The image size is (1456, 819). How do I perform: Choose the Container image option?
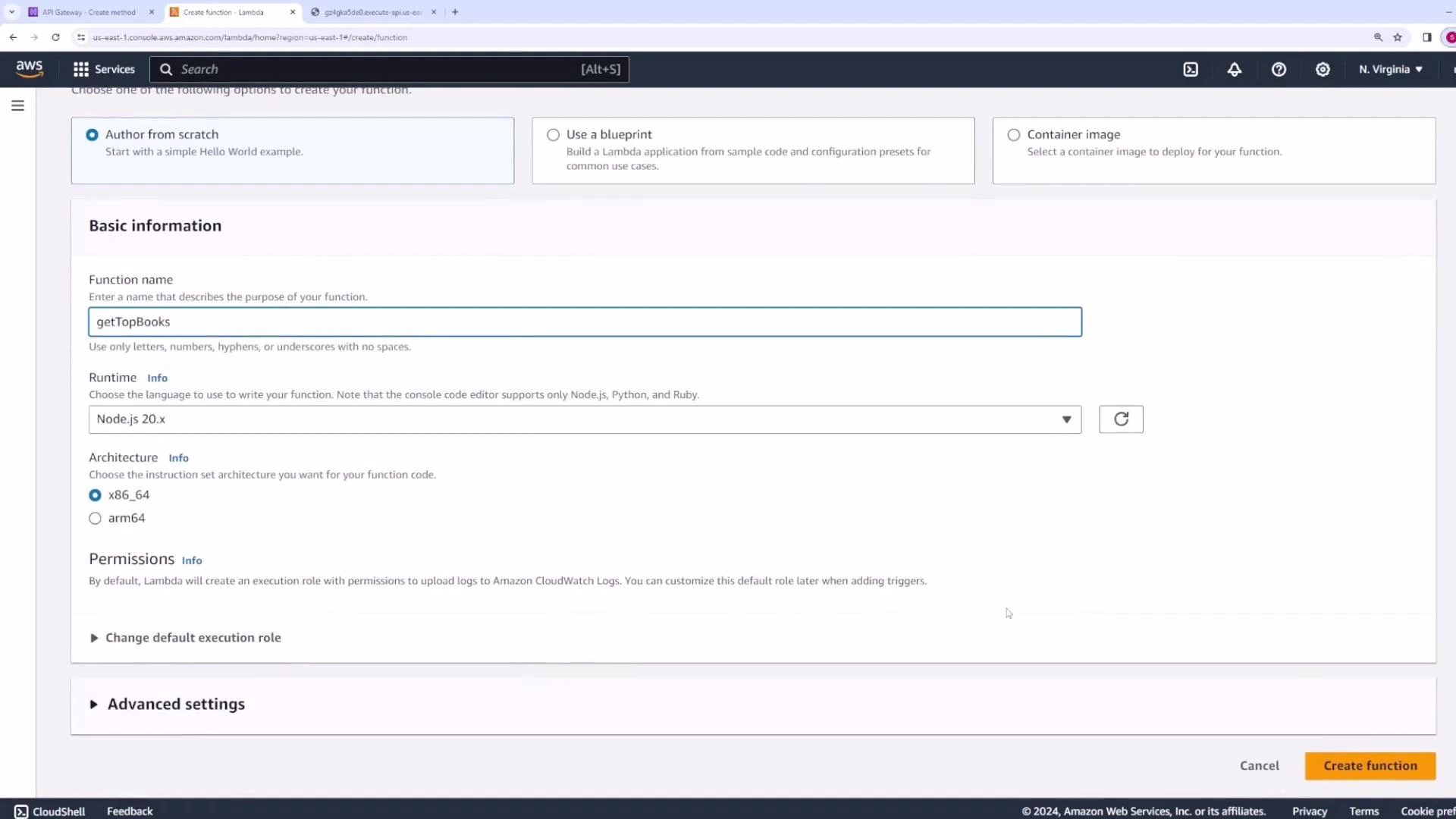point(1014,134)
